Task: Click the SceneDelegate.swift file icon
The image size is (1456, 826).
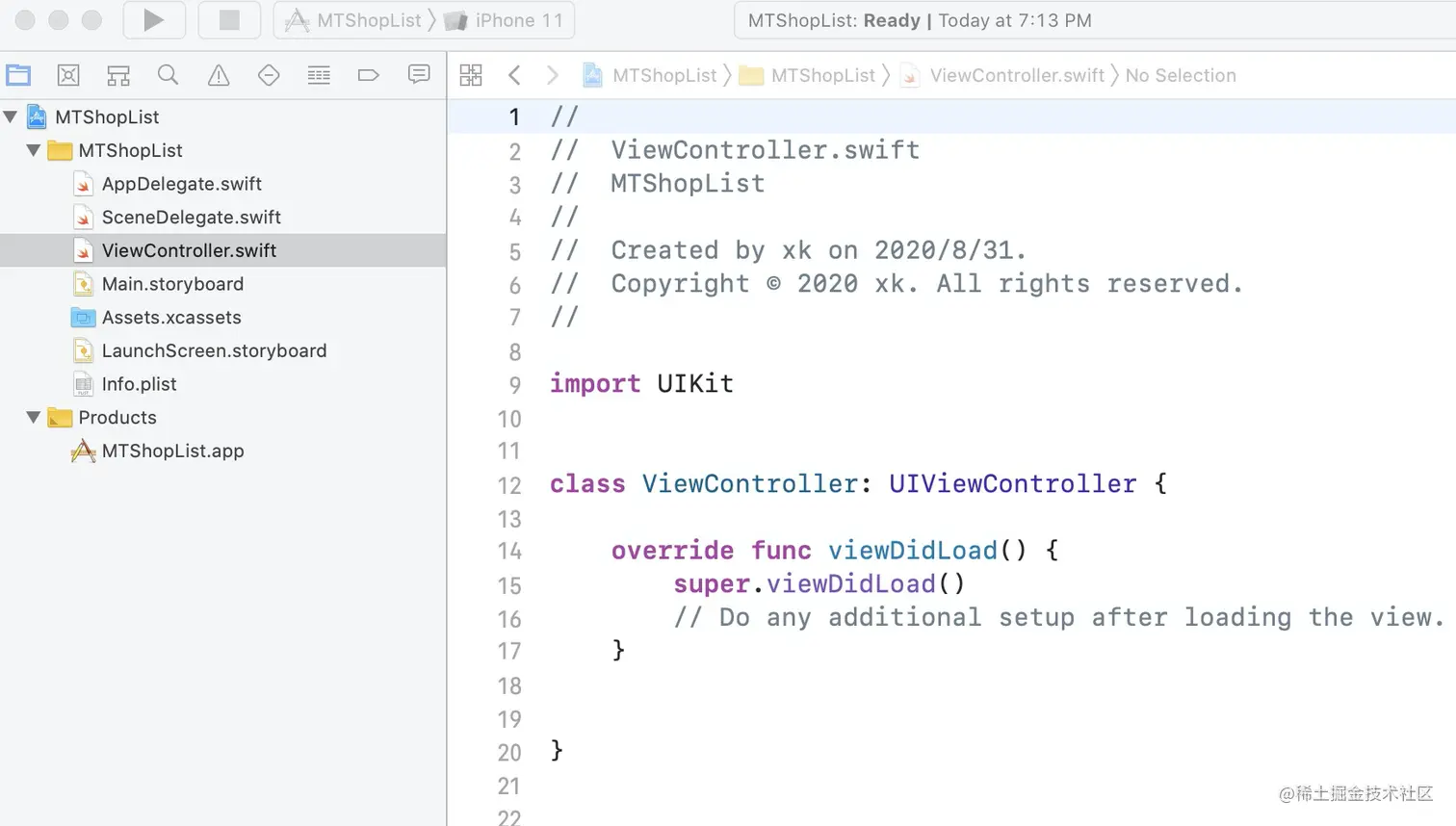Action: (84, 217)
